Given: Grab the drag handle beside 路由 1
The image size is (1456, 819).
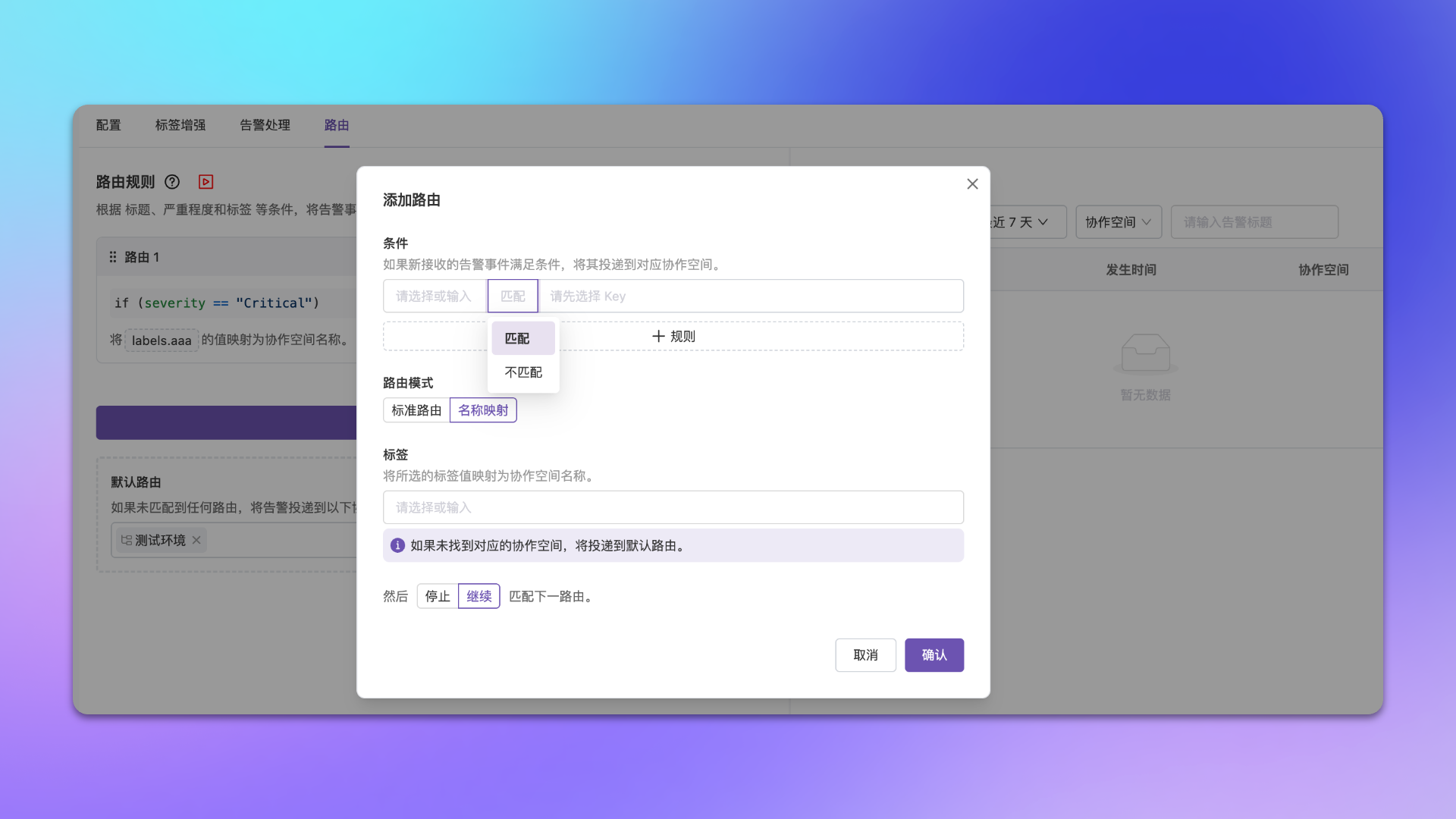Looking at the screenshot, I should coord(113,257).
